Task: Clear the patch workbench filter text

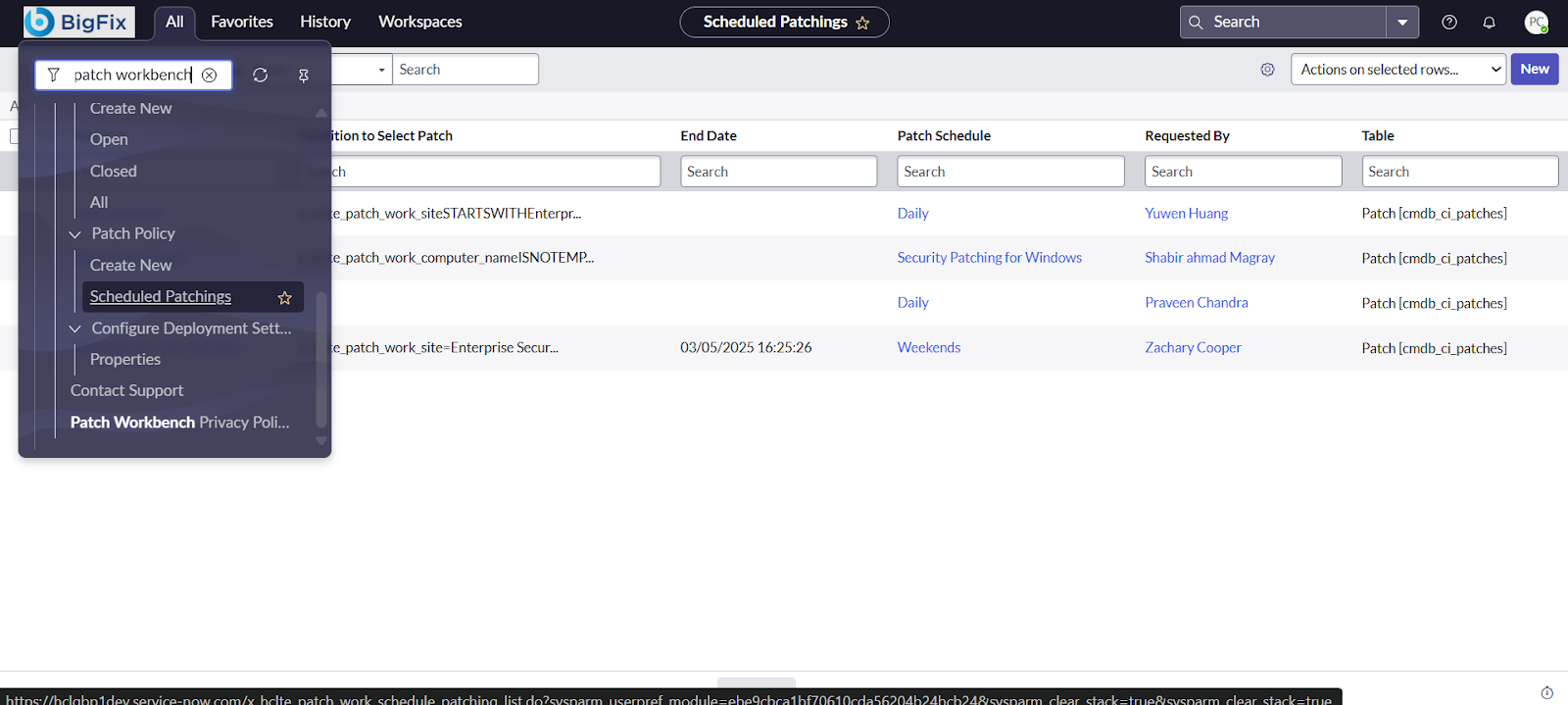Action: [x=209, y=76]
